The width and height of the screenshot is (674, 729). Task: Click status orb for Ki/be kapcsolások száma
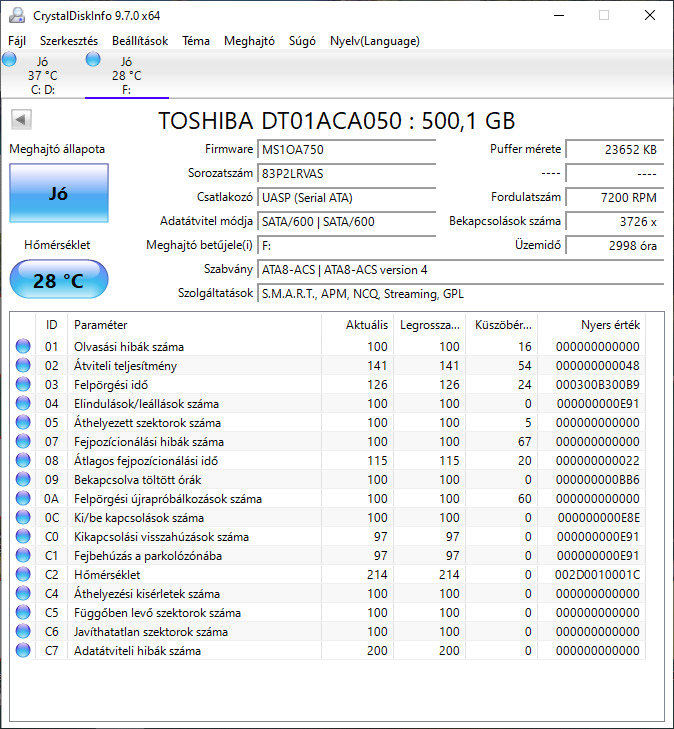coord(23,517)
